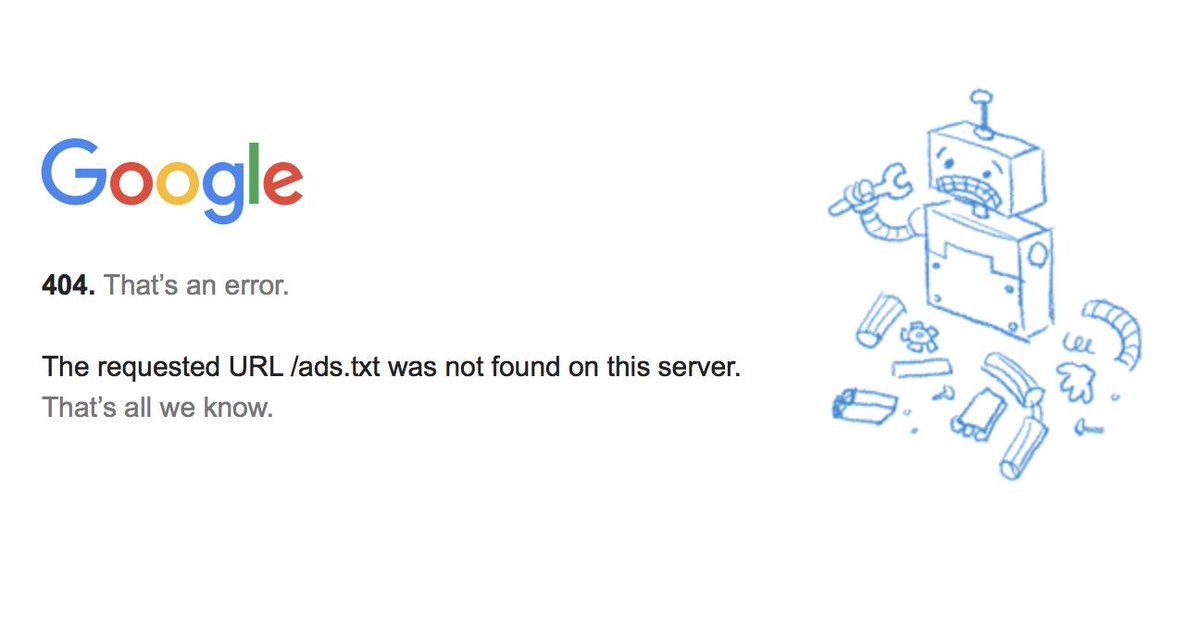Viewport: 1200px width, 617px height.
Task: Click the green letter l in logo
Action: [255, 172]
